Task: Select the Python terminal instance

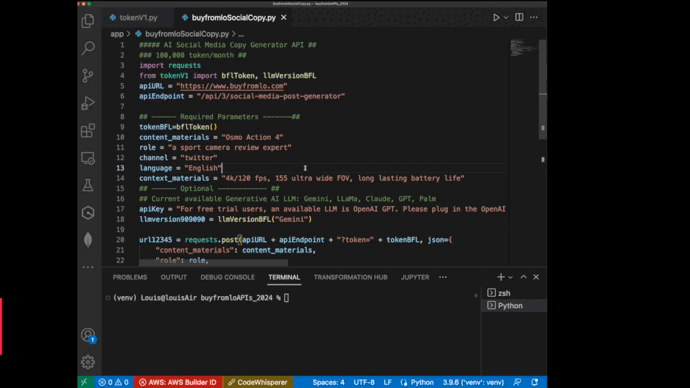Action: coord(514,306)
